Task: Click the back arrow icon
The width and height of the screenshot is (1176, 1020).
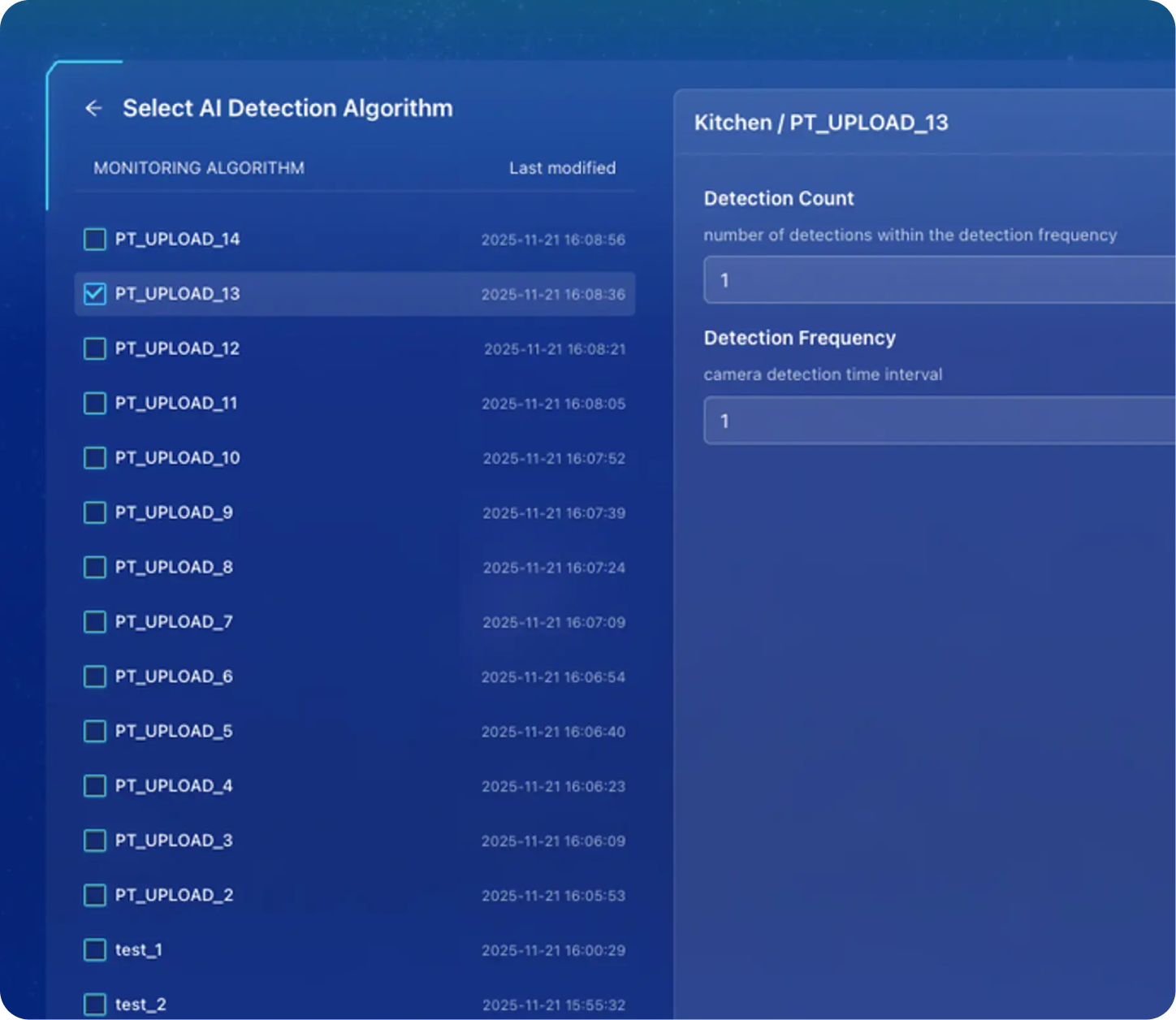Action: [x=94, y=108]
